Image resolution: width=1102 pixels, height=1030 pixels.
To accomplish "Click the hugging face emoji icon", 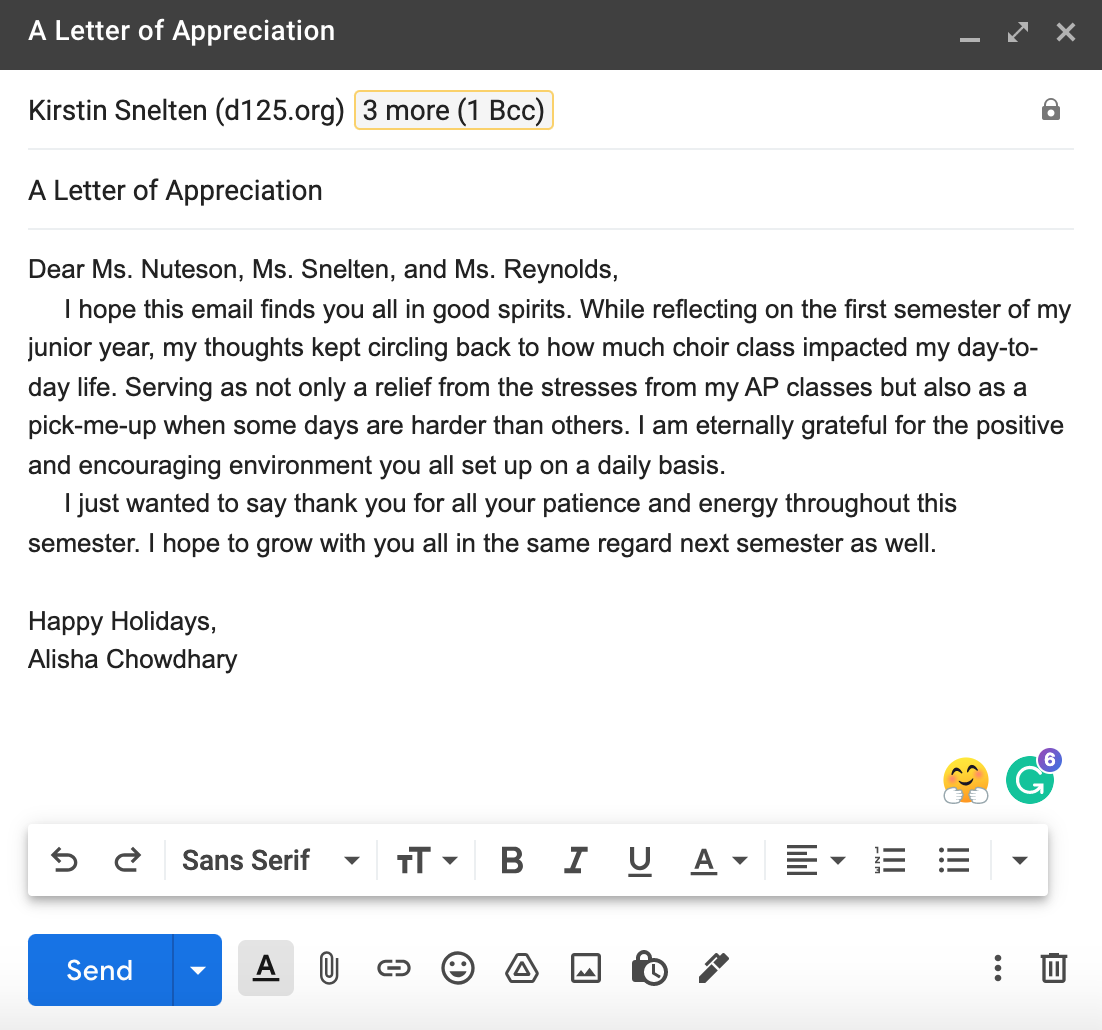I will [x=966, y=781].
